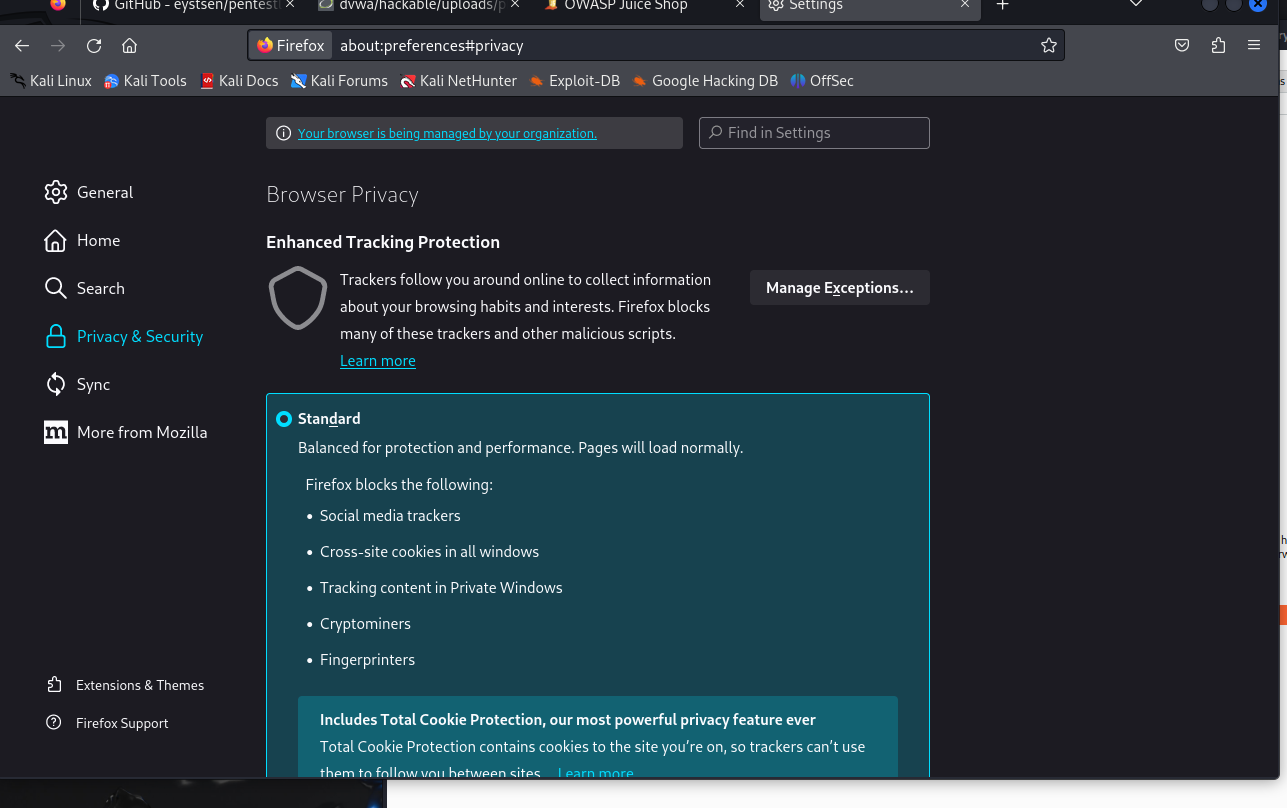Open the Google Hacking DB bookmark
Screen dimensions: 1287x808
click(x=705, y=81)
